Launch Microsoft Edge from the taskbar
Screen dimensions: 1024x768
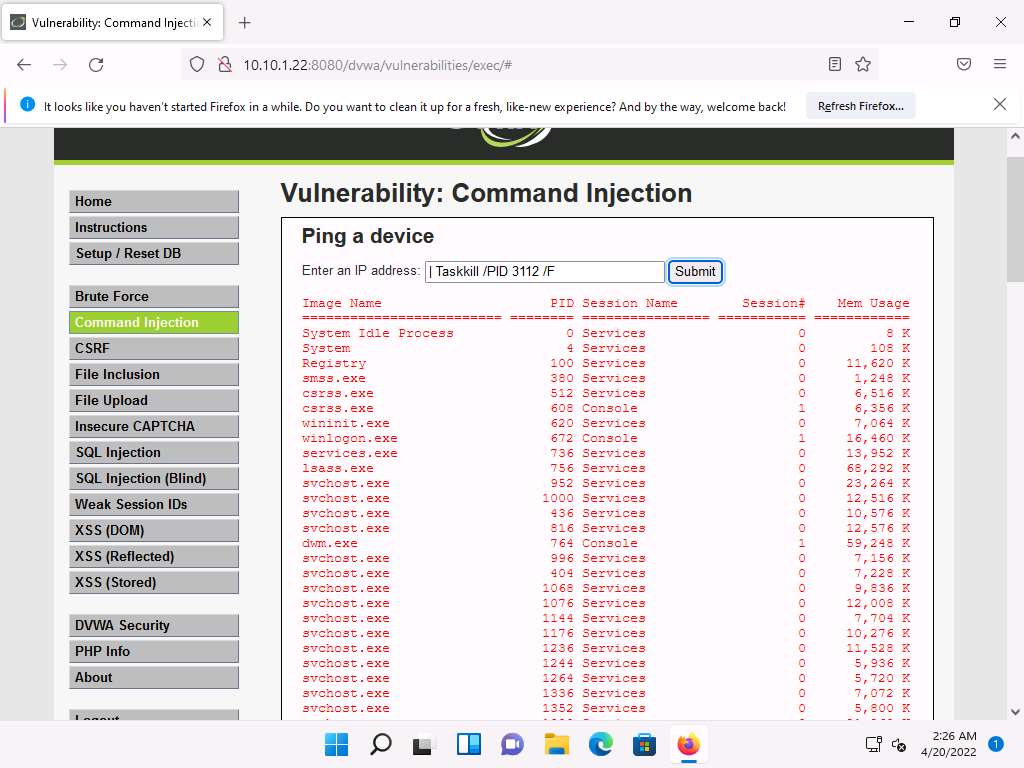coord(600,745)
